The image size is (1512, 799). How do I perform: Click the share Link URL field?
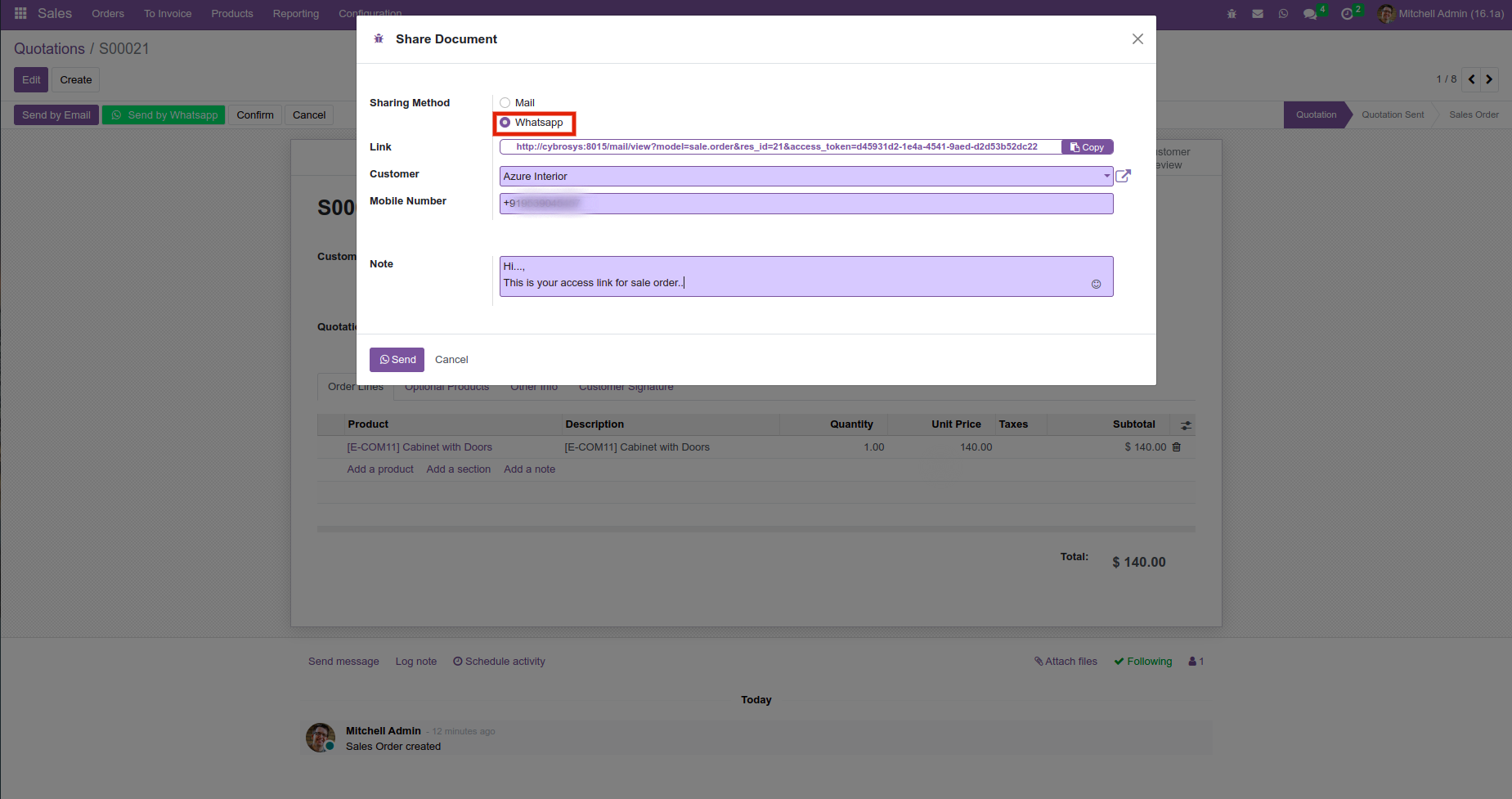tap(780, 147)
